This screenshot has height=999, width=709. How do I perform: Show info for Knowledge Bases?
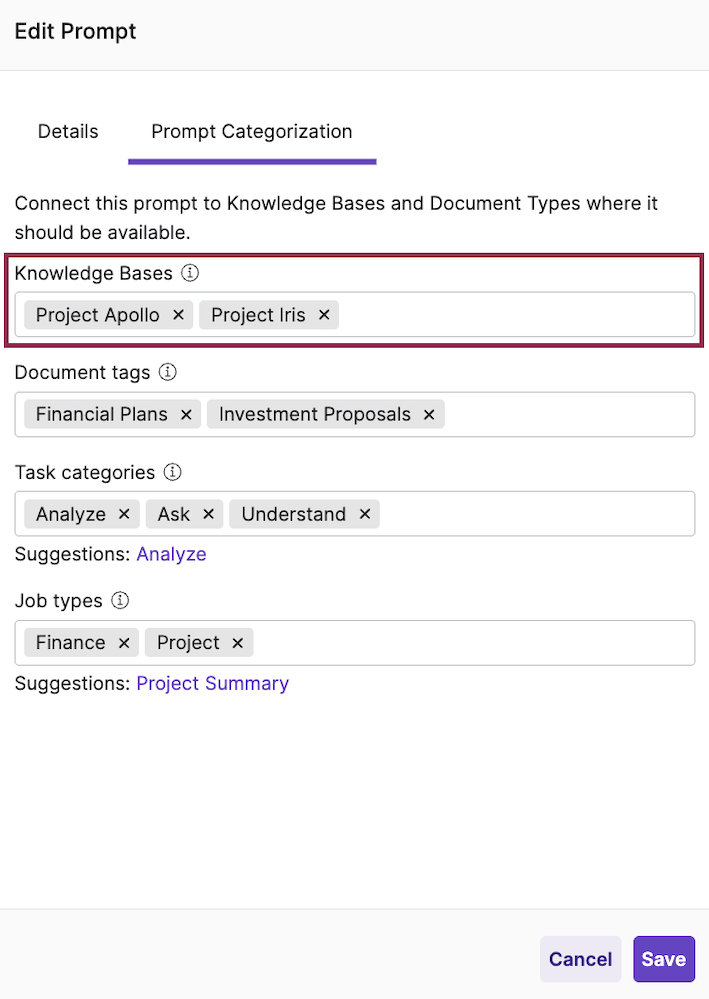point(190,273)
